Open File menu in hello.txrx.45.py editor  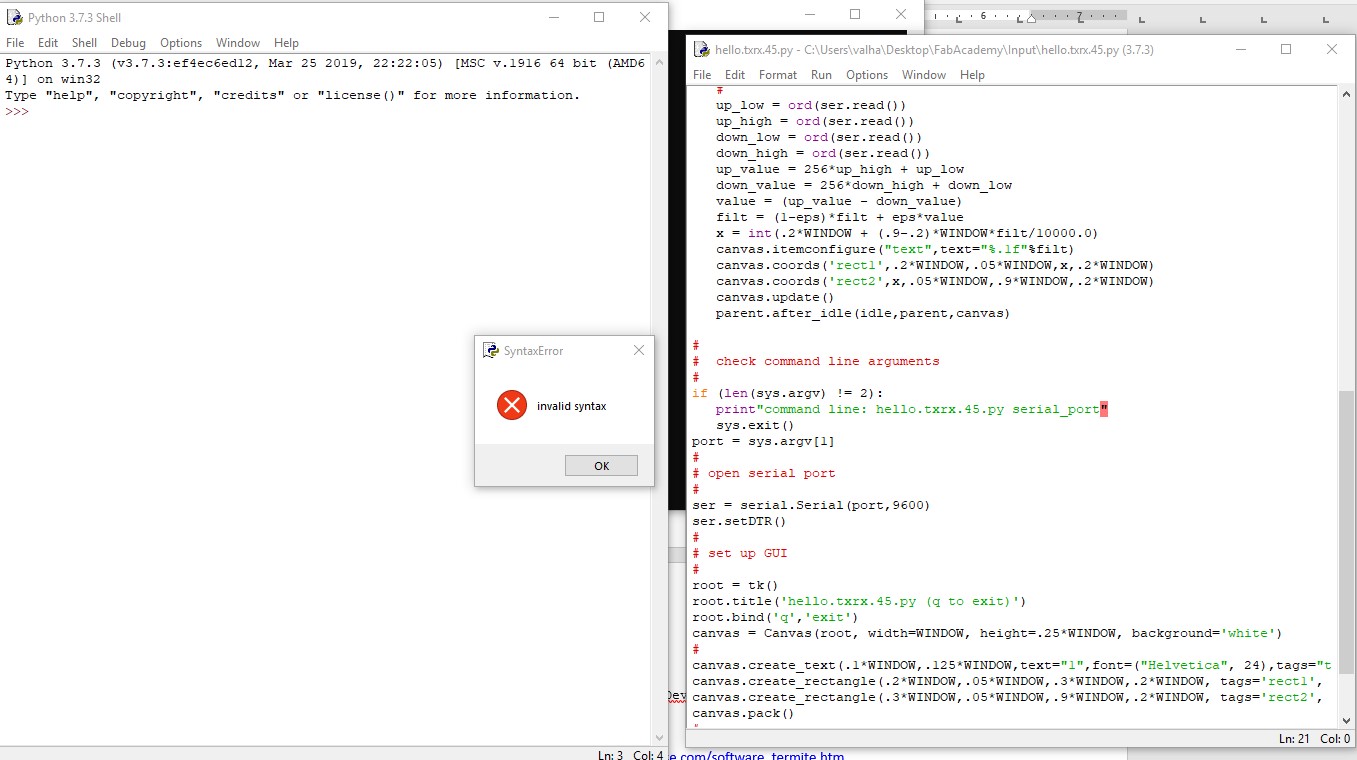coord(702,75)
